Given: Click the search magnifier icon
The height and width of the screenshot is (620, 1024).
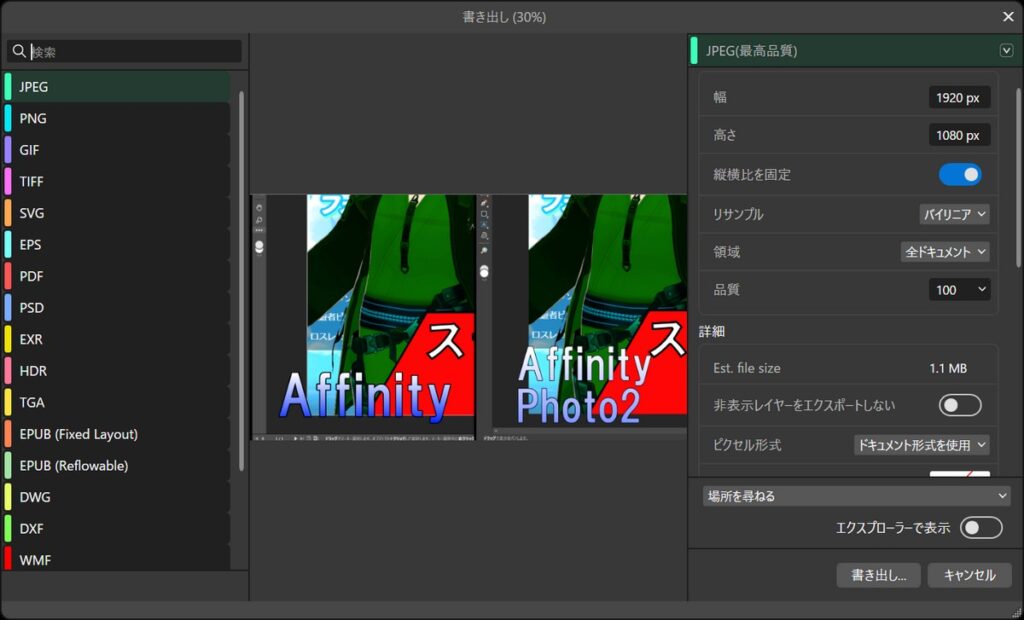Looking at the screenshot, I should click(19, 51).
